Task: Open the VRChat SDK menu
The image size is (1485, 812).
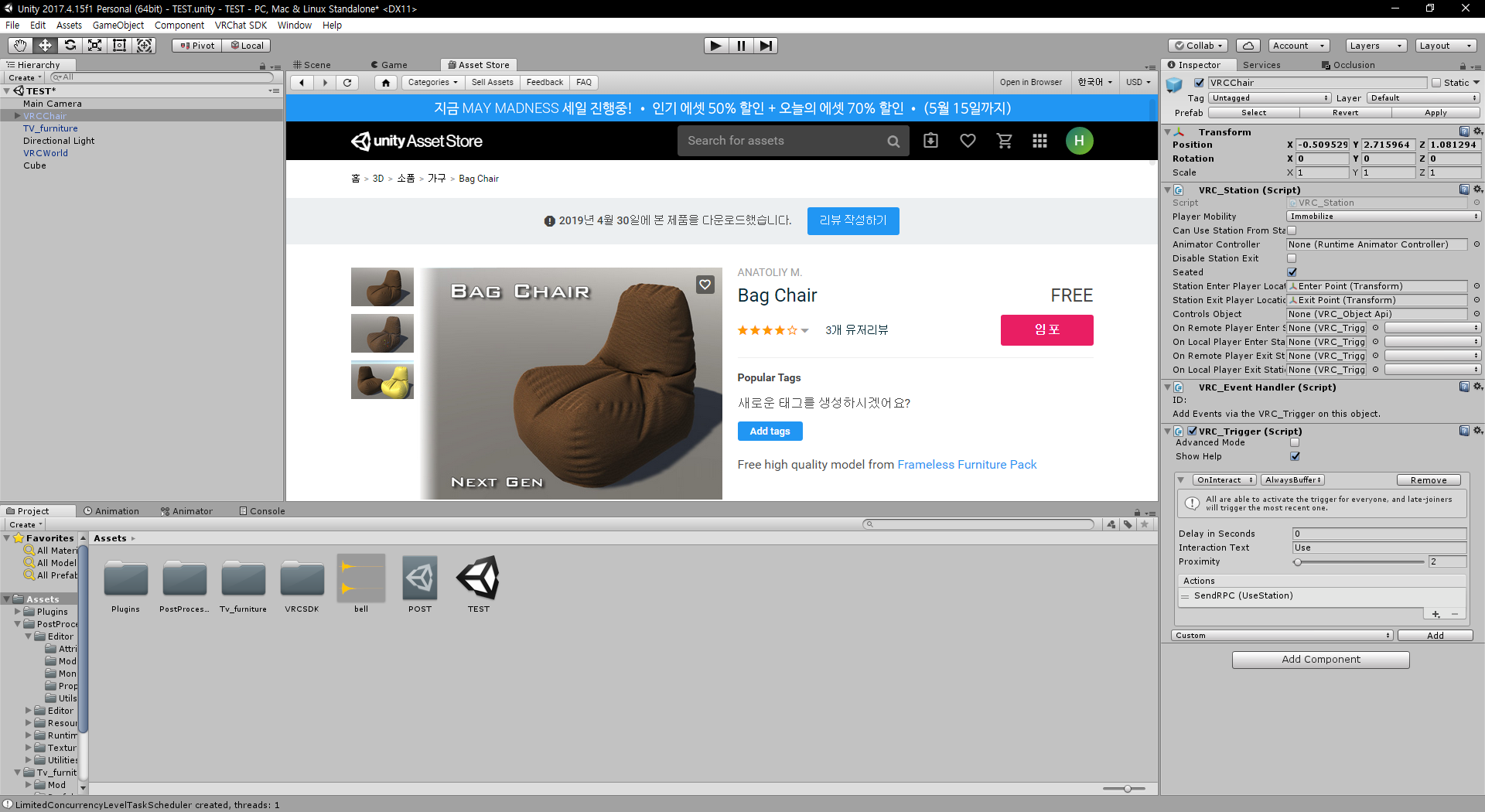Action: pos(241,26)
